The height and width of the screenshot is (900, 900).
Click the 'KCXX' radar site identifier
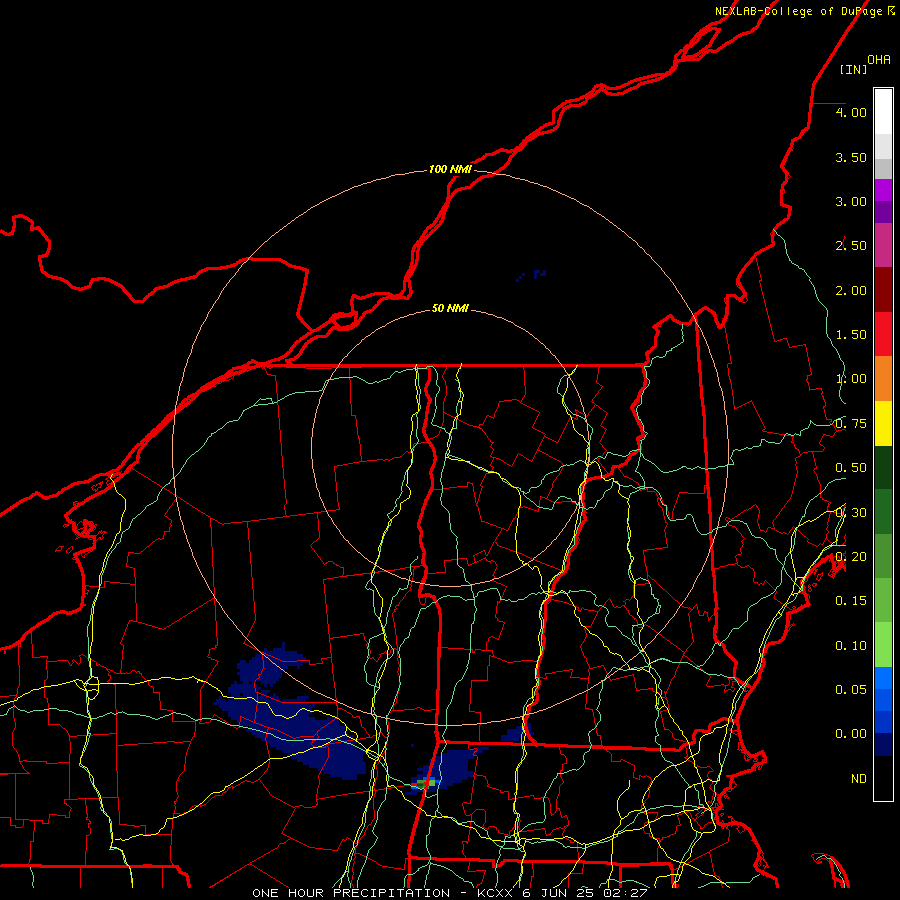(x=494, y=893)
